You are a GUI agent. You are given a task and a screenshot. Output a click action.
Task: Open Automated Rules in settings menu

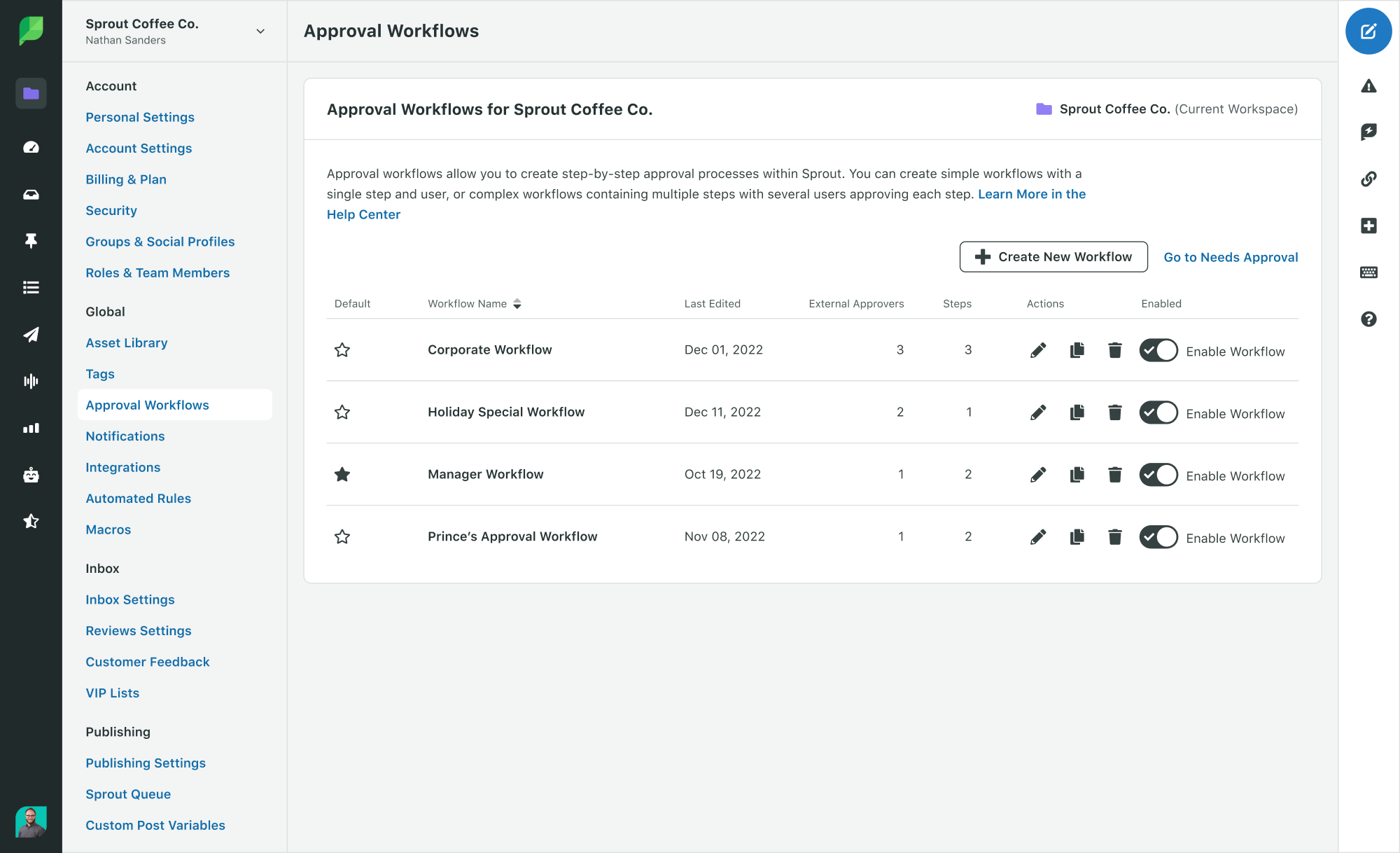[x=138, y=499]
